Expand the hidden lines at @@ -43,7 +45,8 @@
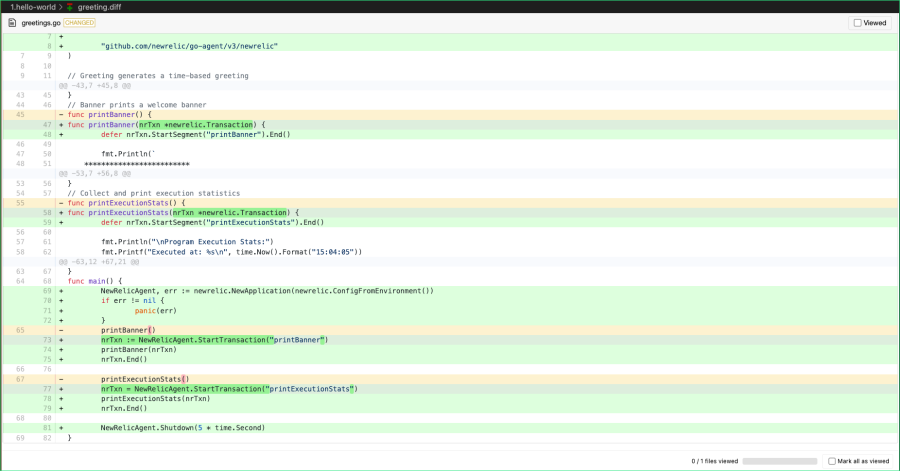Viewport: 900px width, 471px height. (94, 86)
